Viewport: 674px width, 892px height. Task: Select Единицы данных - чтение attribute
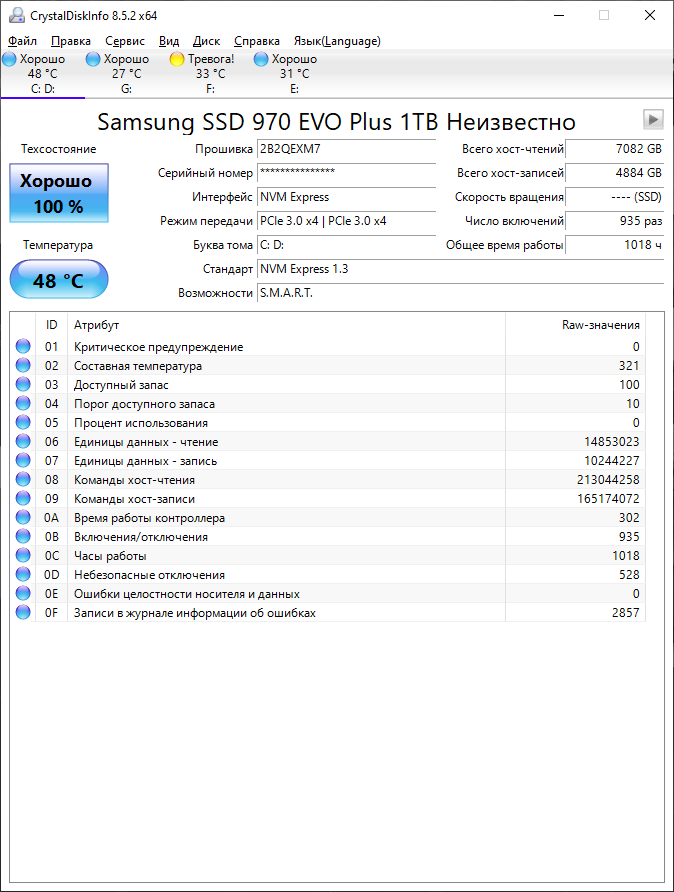[146, 442]
